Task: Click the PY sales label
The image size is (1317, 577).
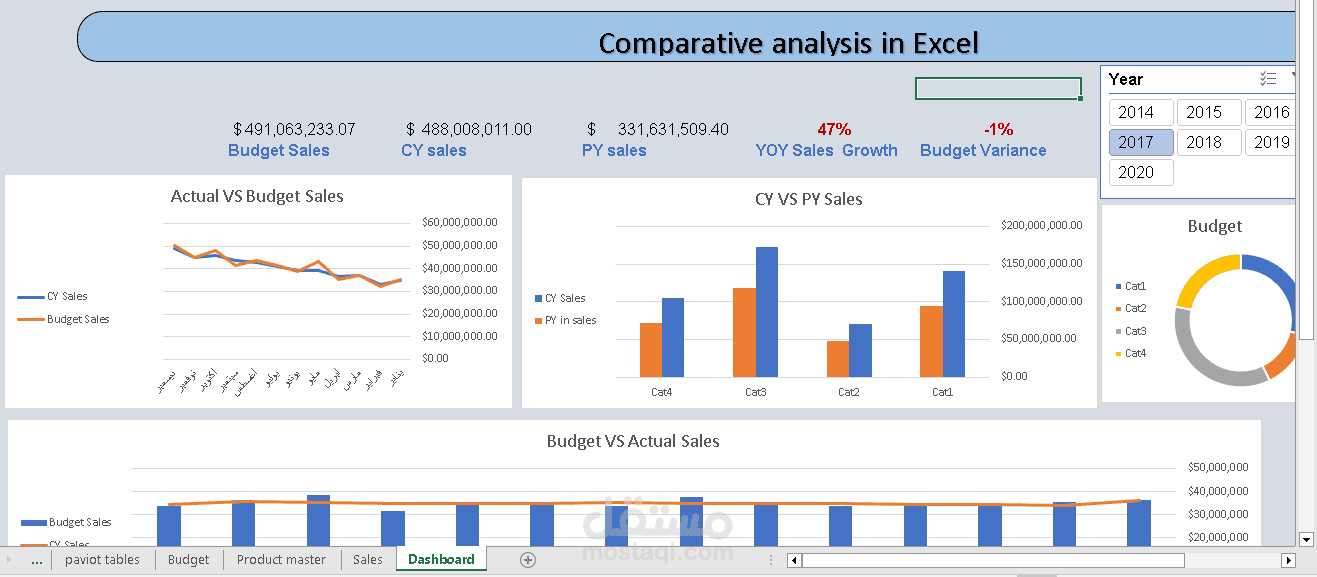Action: (x=614, y=151)
